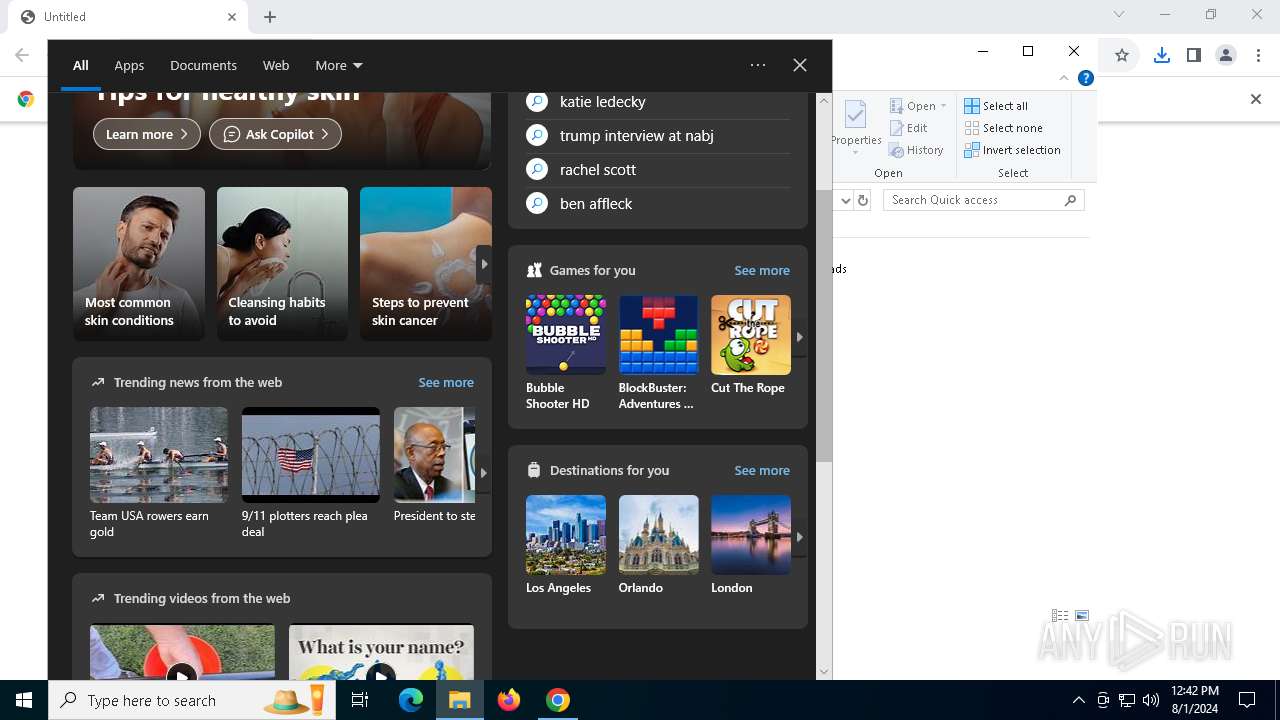Collapse the File Explorer ribbon chevron

coord(1064,78)
